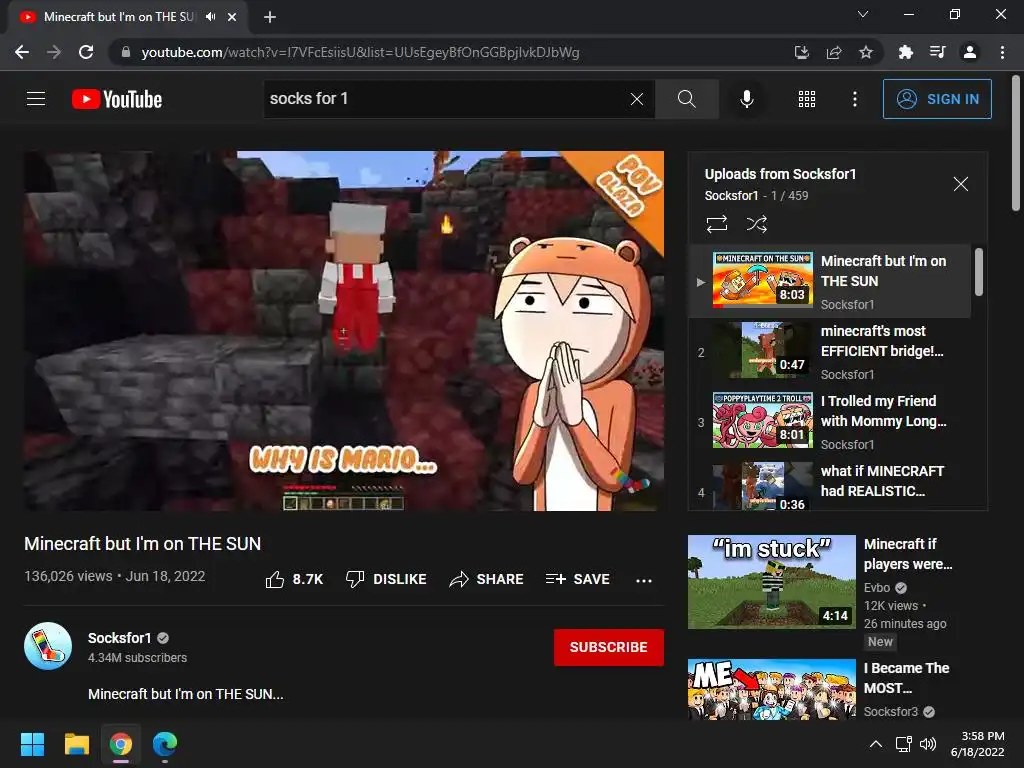Screen dimensions: 1024x768
Task: Open File Explorer from the taskbar
Action: (76, 744)
